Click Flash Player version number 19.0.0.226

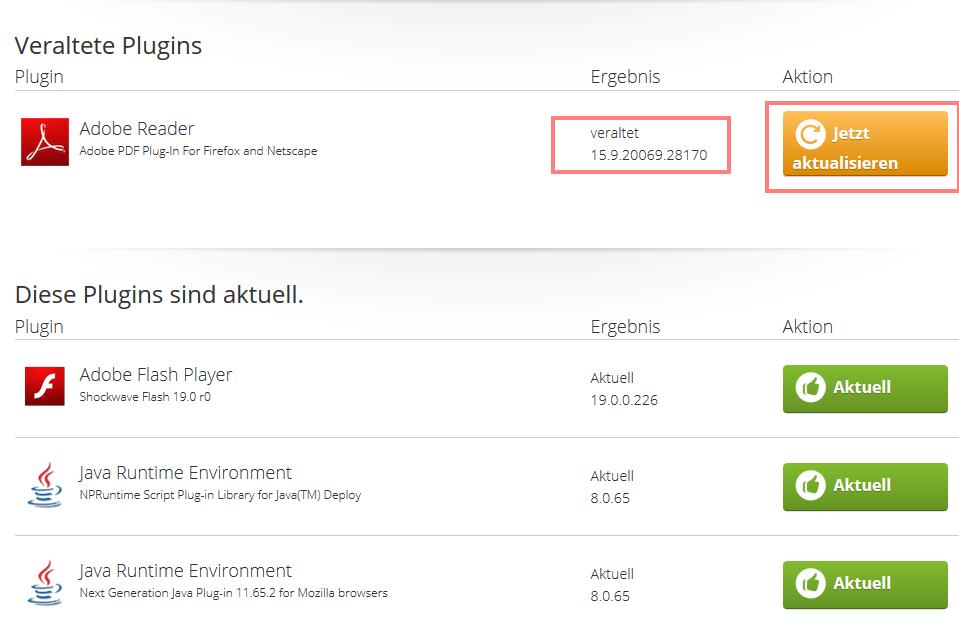tap(624, 400)
